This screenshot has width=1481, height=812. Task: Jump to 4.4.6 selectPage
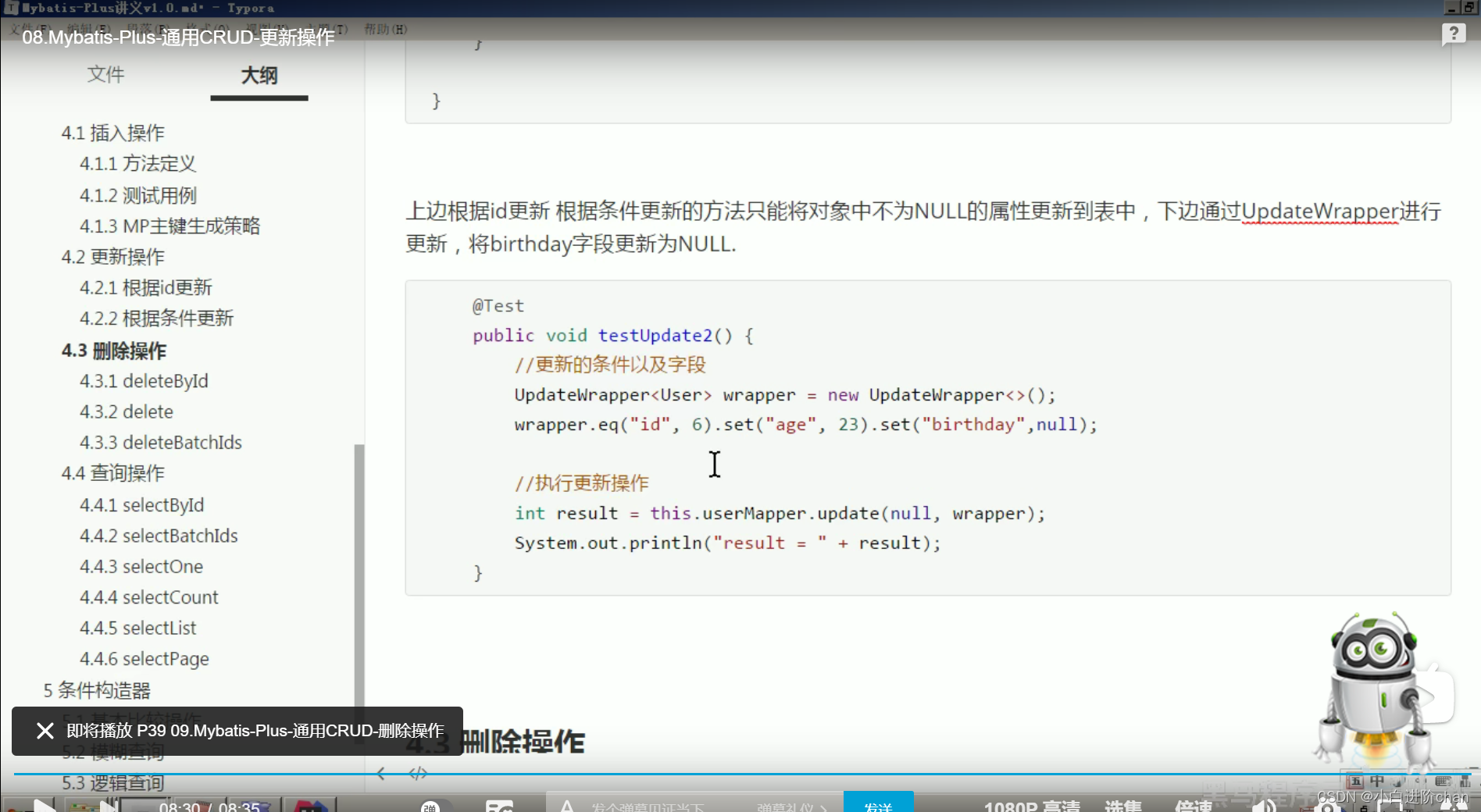pos(145,659)
